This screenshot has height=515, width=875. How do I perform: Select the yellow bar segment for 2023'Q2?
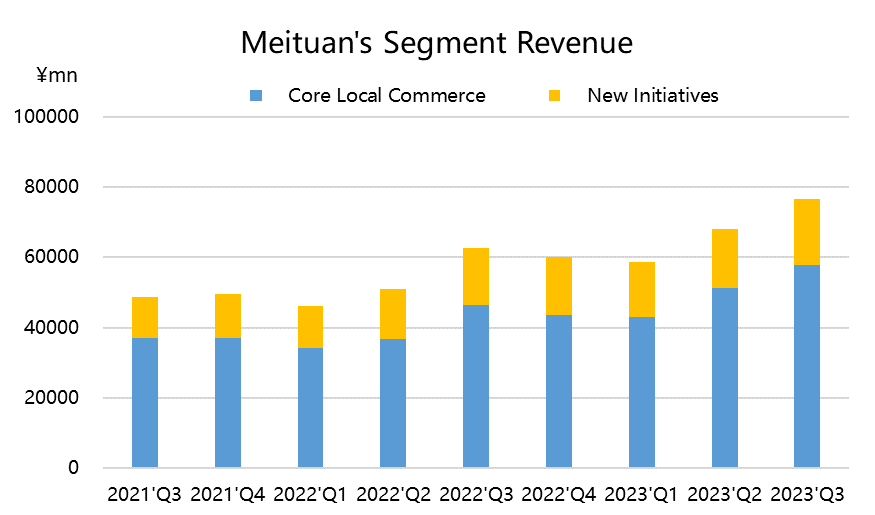click(725, 258)
